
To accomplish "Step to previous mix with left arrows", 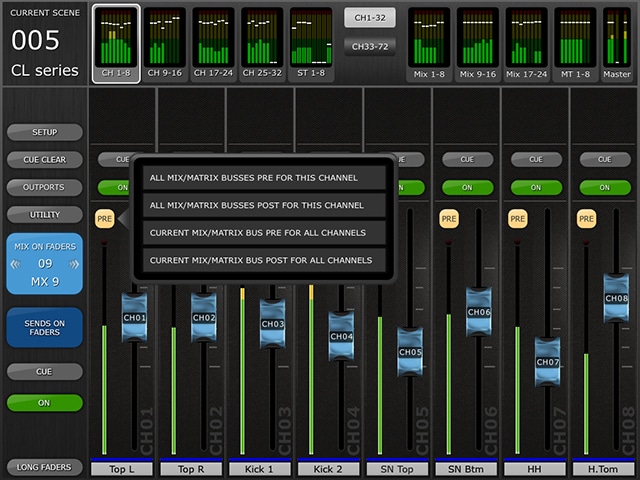I will click(x=17, y=264).
